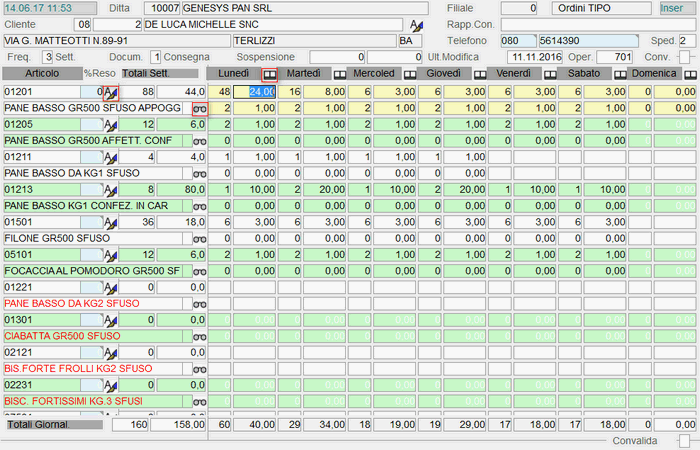Viewport: 700px width, 450px height.
Task: Click the Sabato day header
Action: 584,73
